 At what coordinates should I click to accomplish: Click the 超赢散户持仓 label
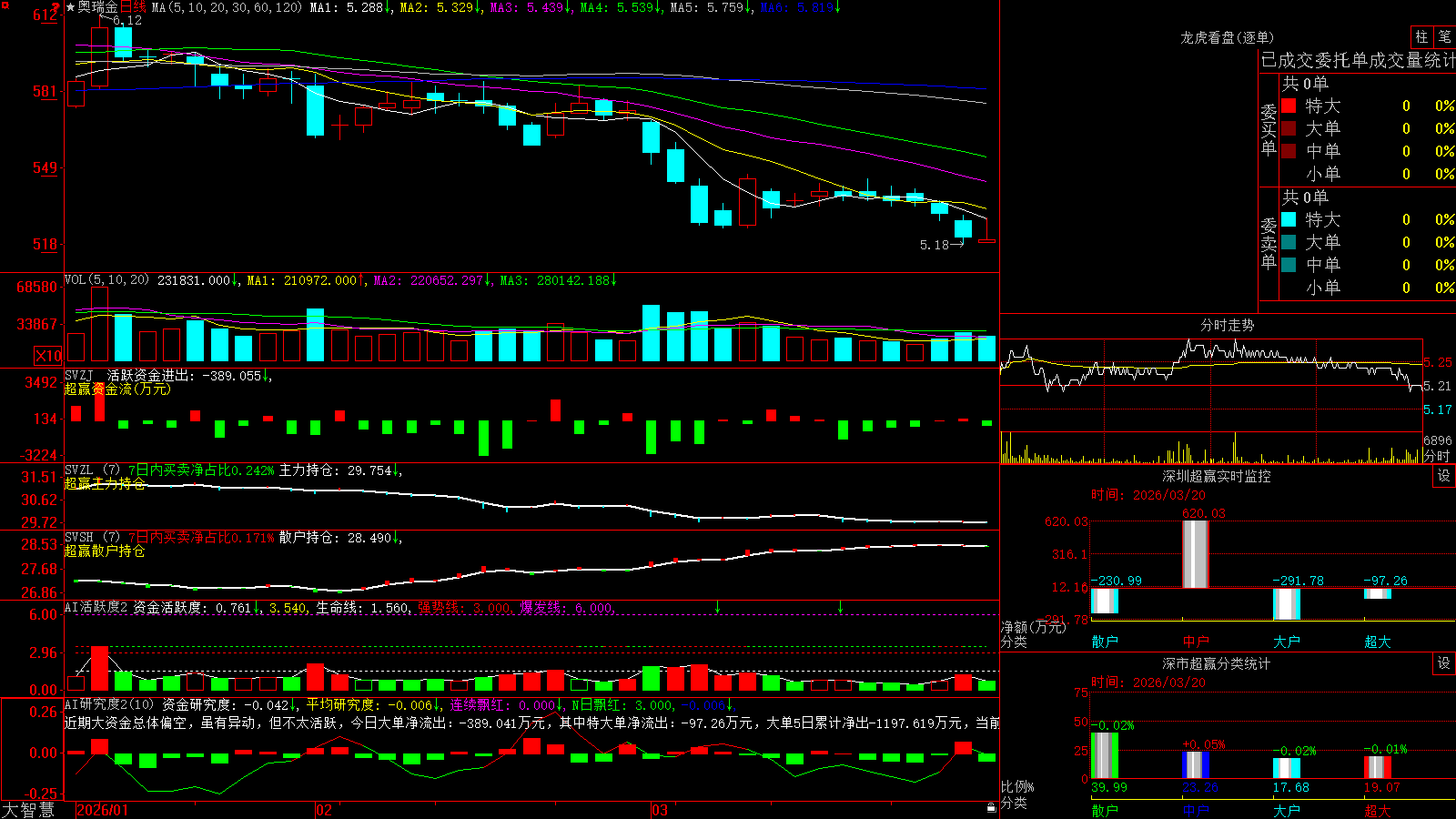pos(105,551)
